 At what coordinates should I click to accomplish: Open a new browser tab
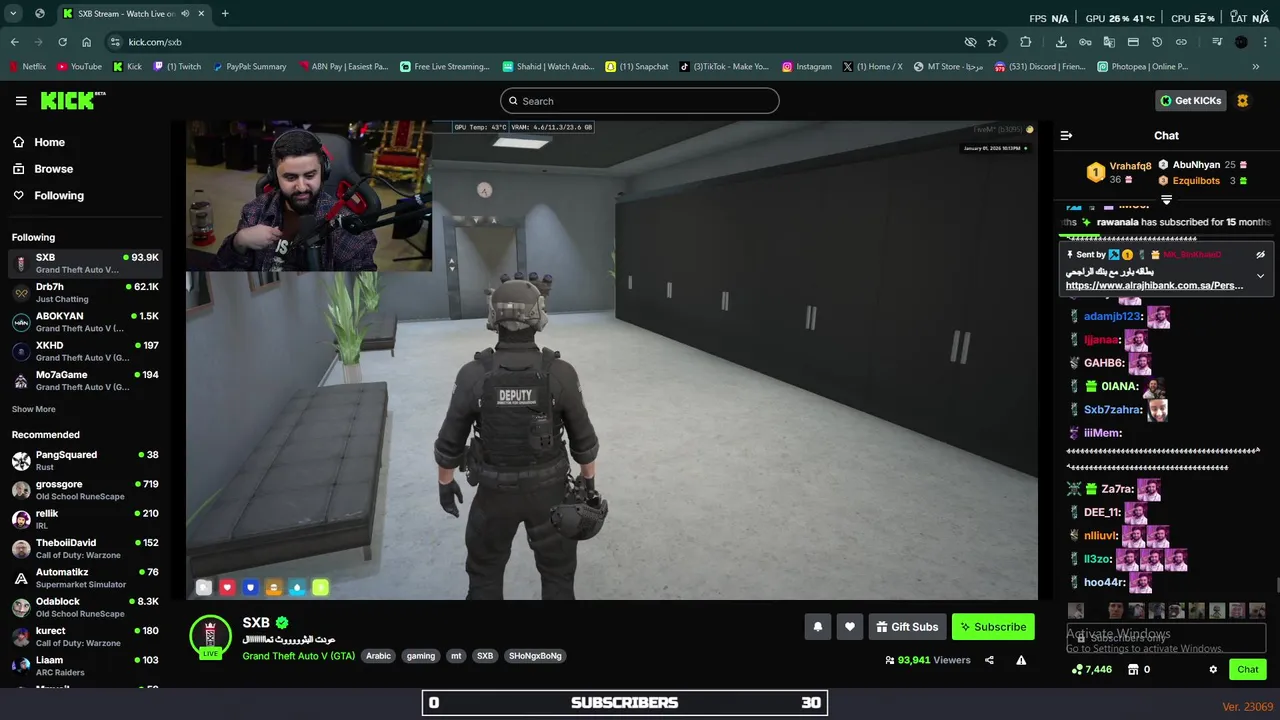coord(225,13)
